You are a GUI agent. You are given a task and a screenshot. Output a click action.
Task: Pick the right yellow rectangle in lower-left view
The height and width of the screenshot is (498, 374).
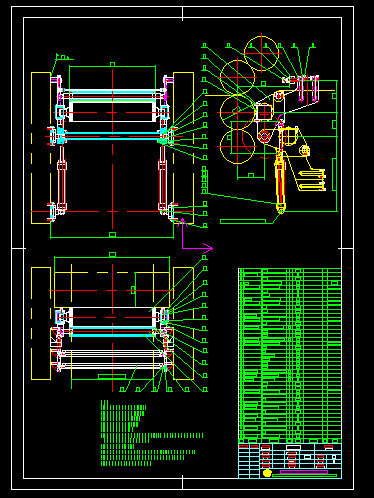click(x=183, y=323)
